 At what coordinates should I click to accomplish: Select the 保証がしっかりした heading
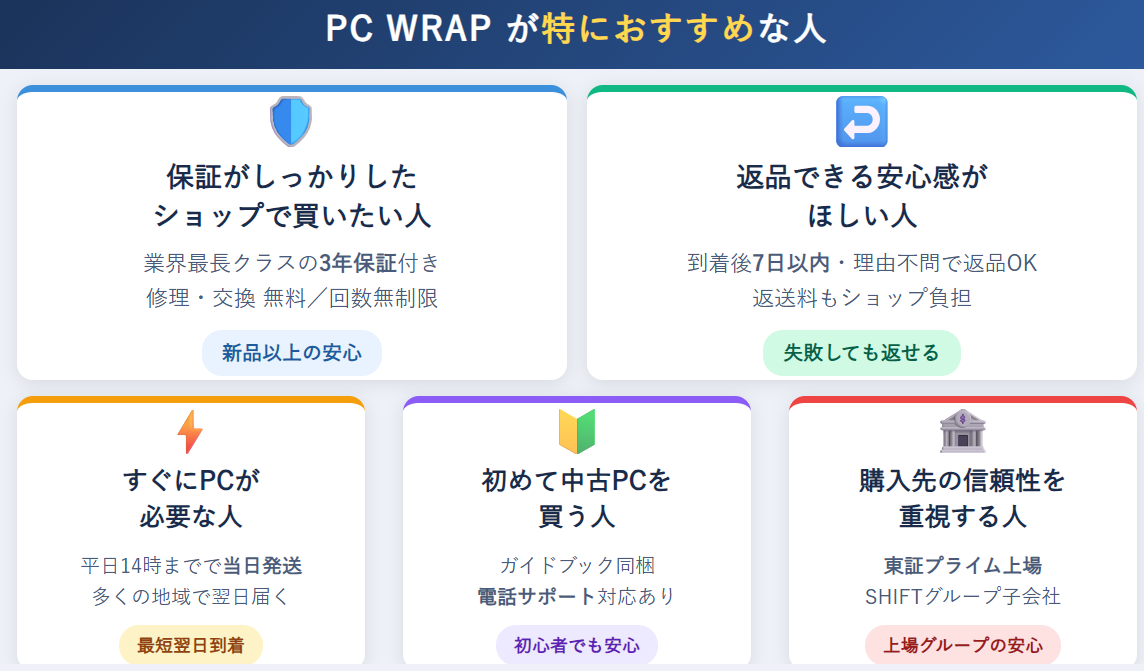coord(292,178)
